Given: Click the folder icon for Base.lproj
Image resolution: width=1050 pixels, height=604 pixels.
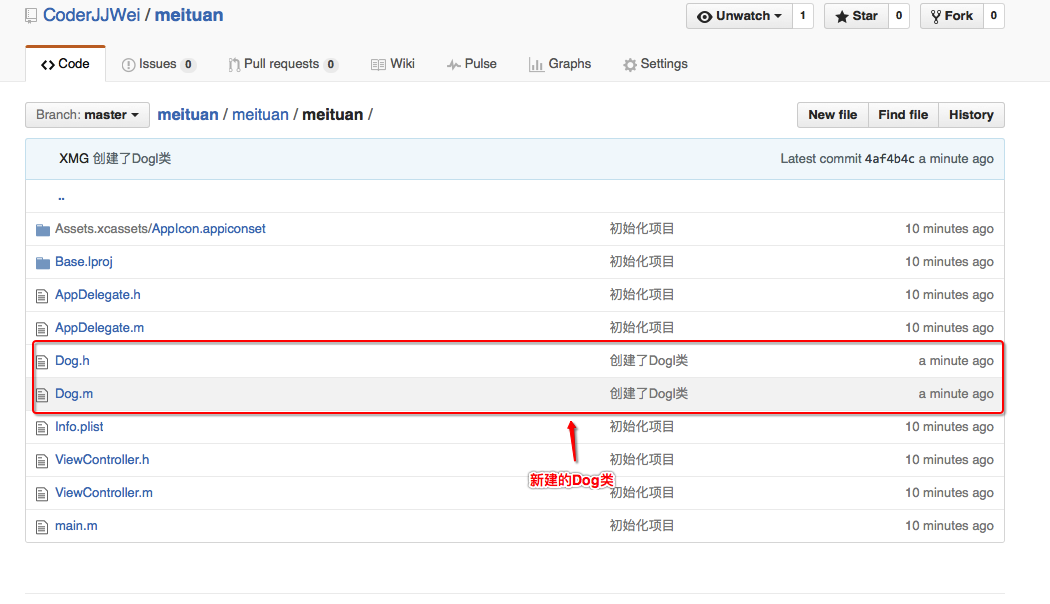Looking at the screenshot, I should pyautogui.click(x=43, y=262).
